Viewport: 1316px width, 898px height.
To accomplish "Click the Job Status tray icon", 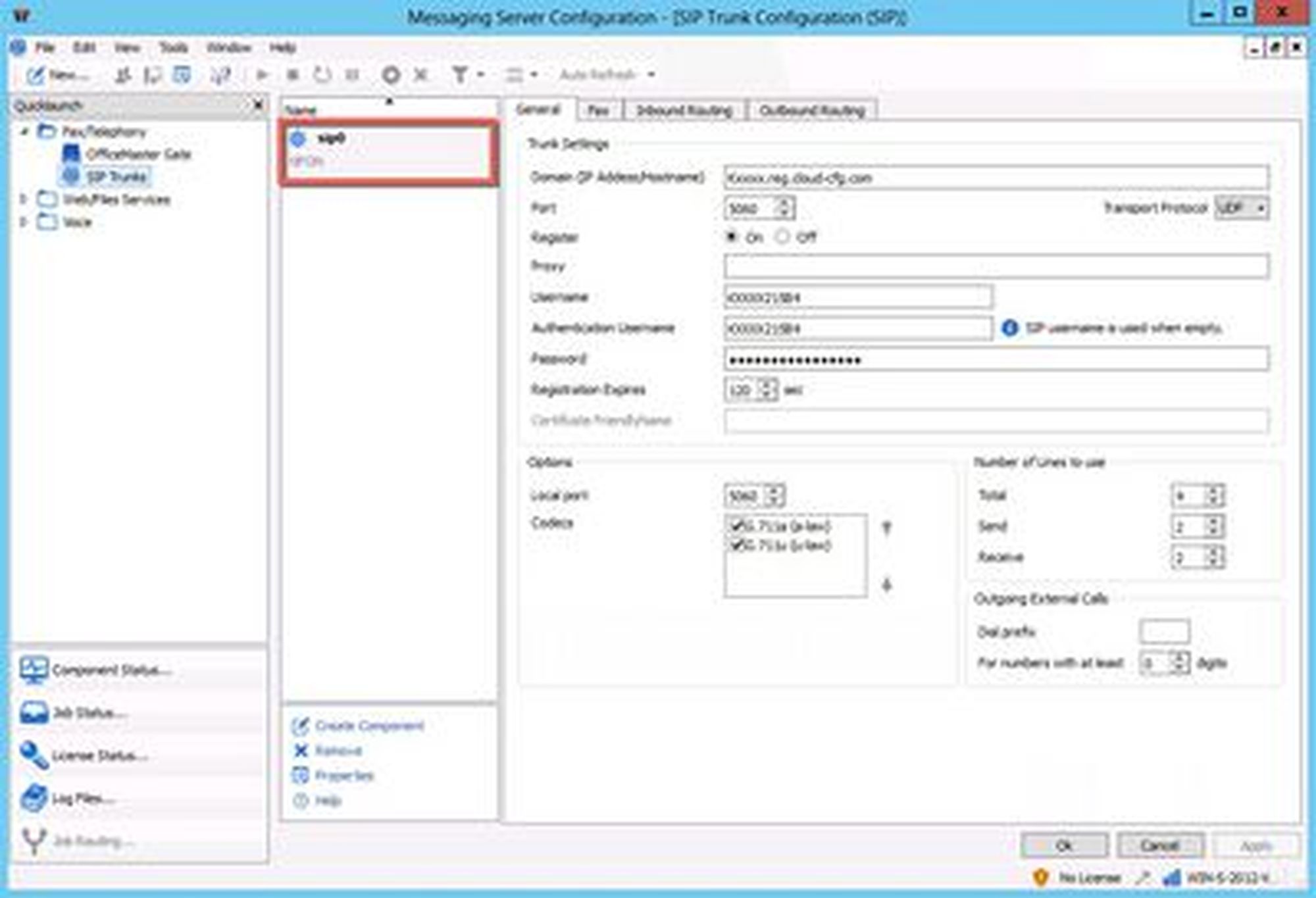I will [x=33, y=712].
